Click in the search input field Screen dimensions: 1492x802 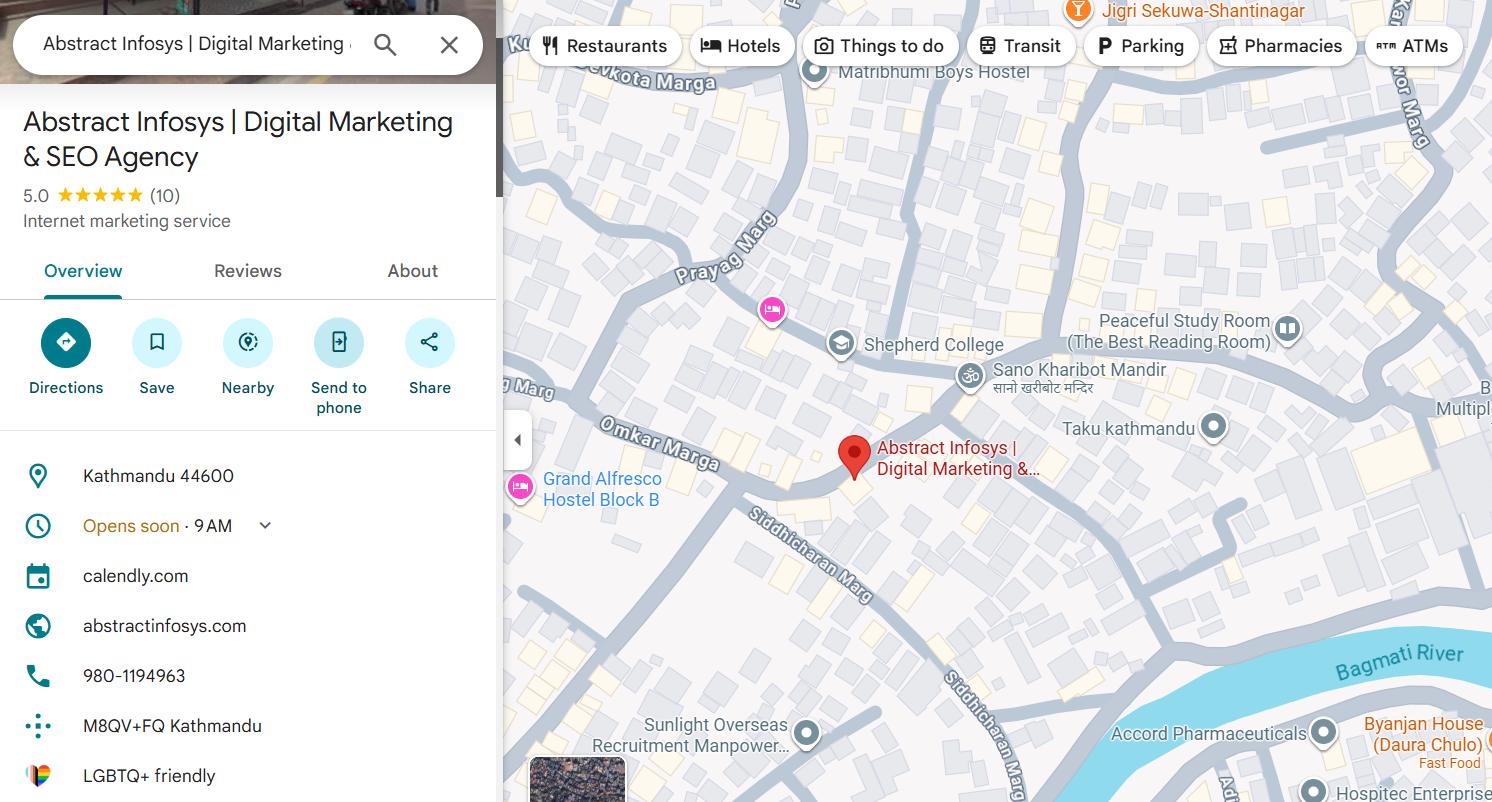(x=195, y=45)
